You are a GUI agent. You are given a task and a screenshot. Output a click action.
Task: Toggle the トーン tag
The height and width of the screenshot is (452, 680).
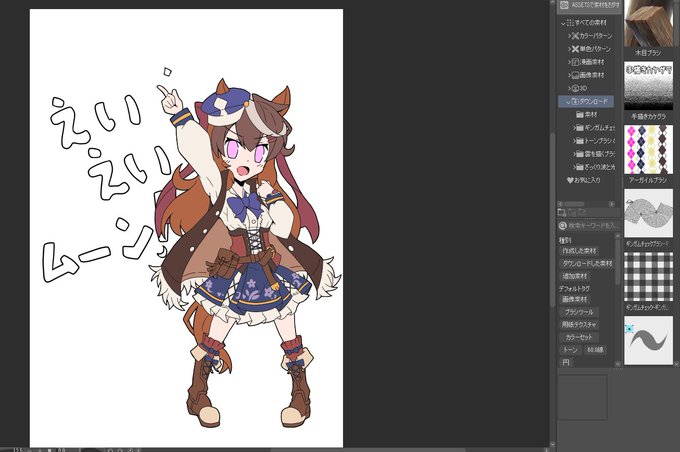570,350
